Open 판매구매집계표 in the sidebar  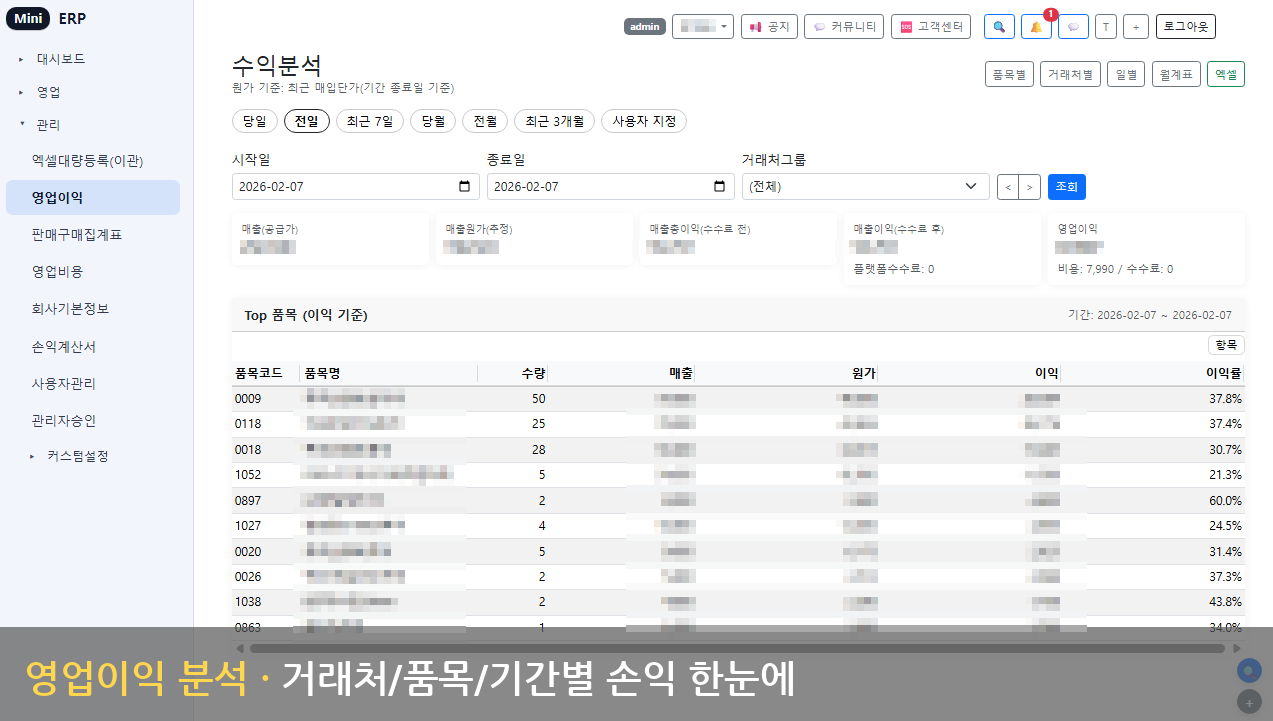pos(93,234)
